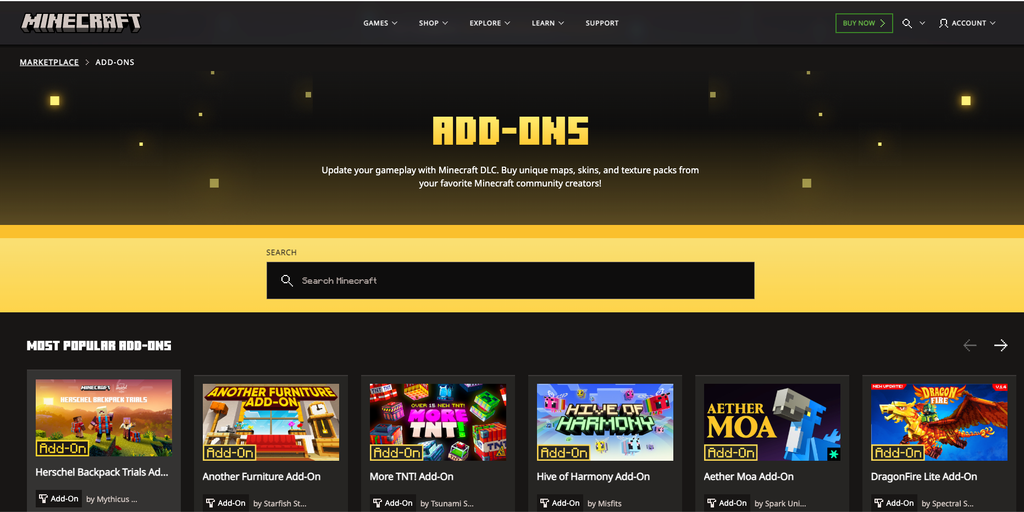Image resolution: width=1024 pixels, height=512 pixels.
Task: Click the account person icon in header
Action: [943, 23]
